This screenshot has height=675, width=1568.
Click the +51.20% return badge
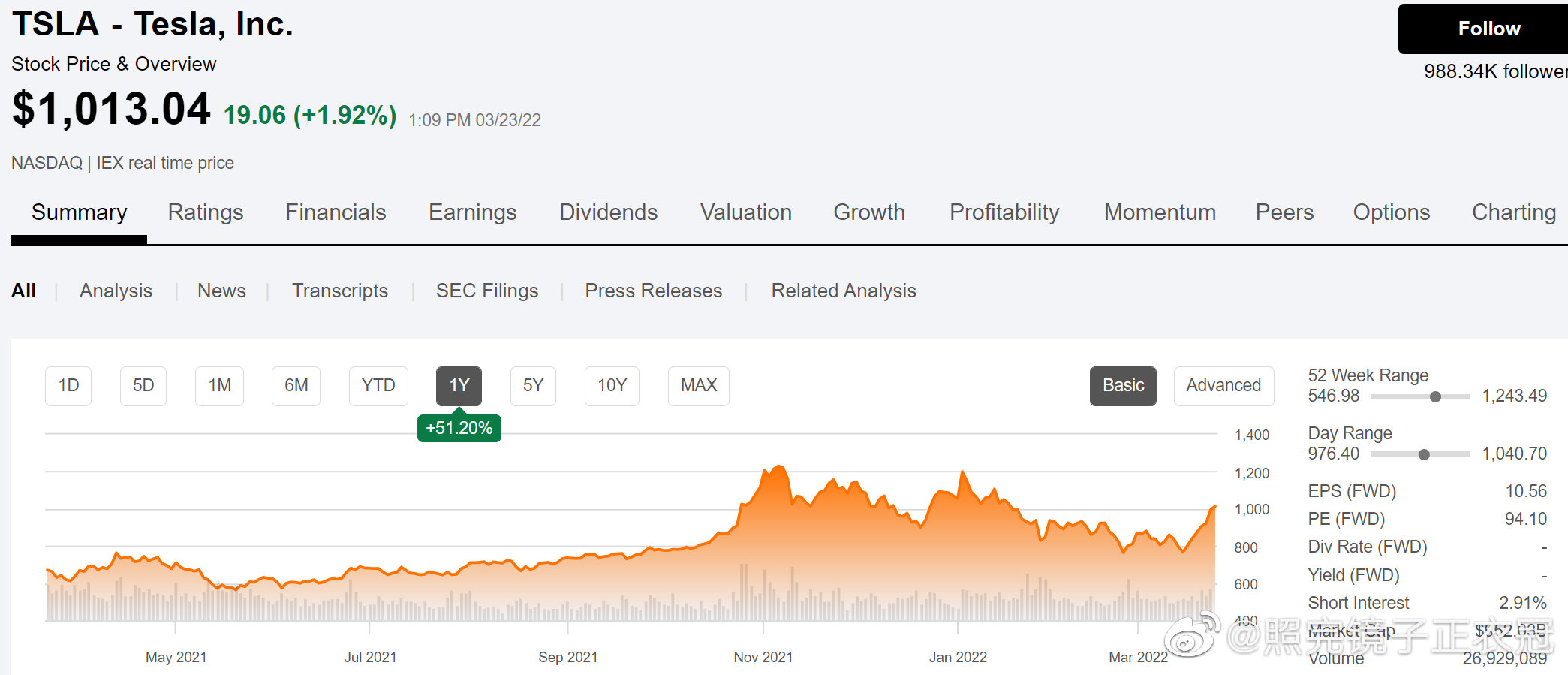tap(459, 428)
